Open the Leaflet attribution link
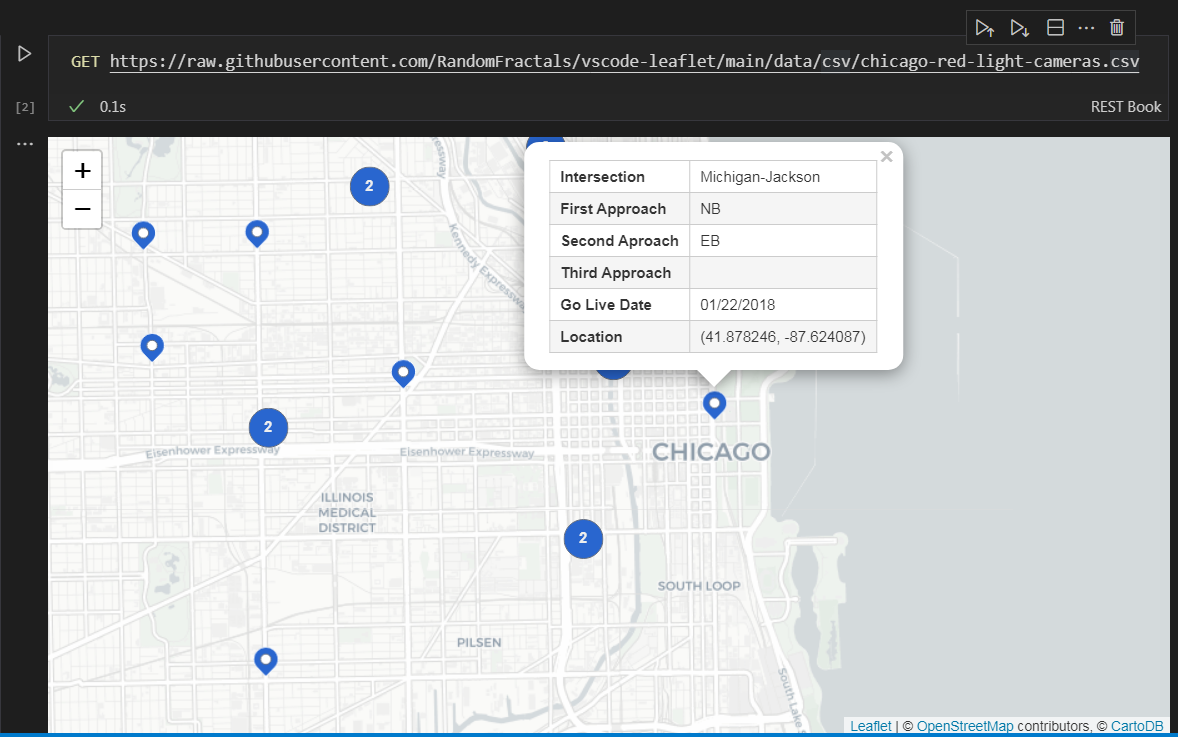This screenshot has width=1178, height=737. (870, 726)
